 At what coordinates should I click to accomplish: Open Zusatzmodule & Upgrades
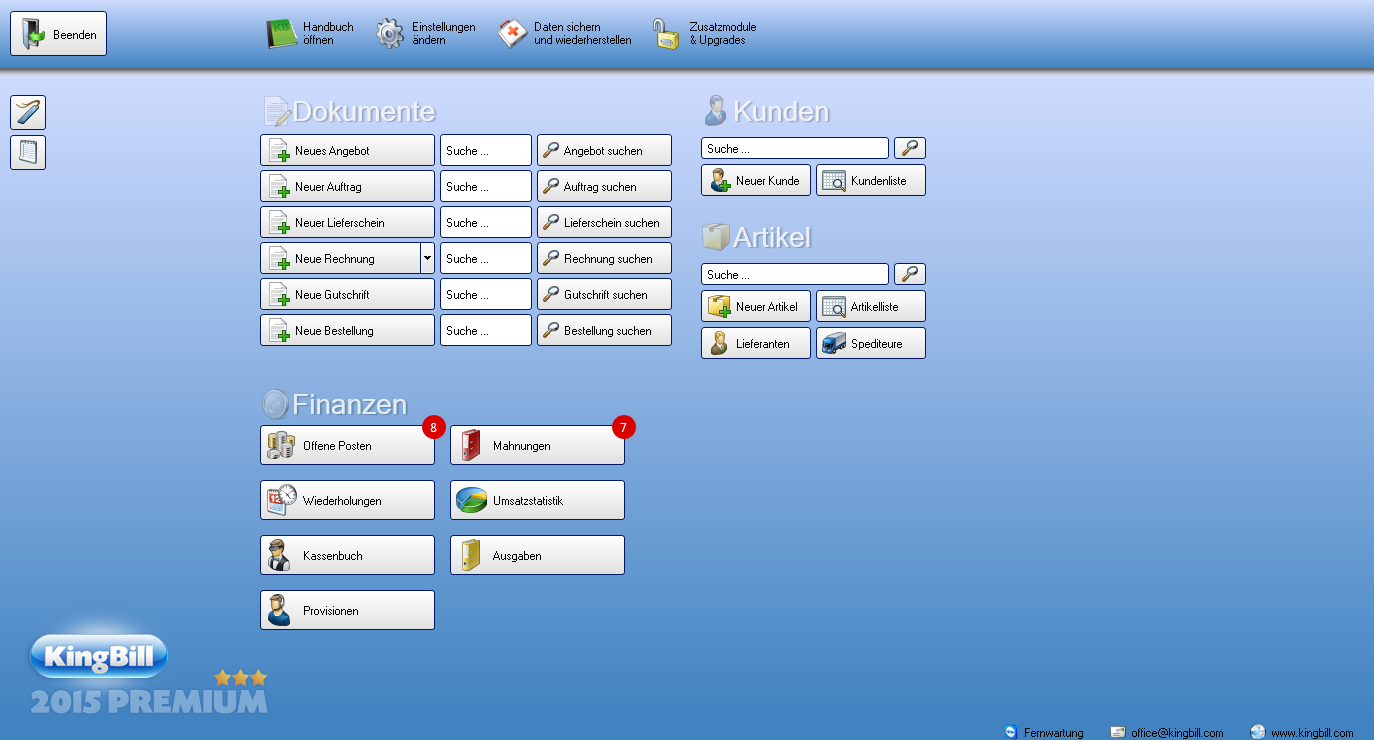[705, 34]
